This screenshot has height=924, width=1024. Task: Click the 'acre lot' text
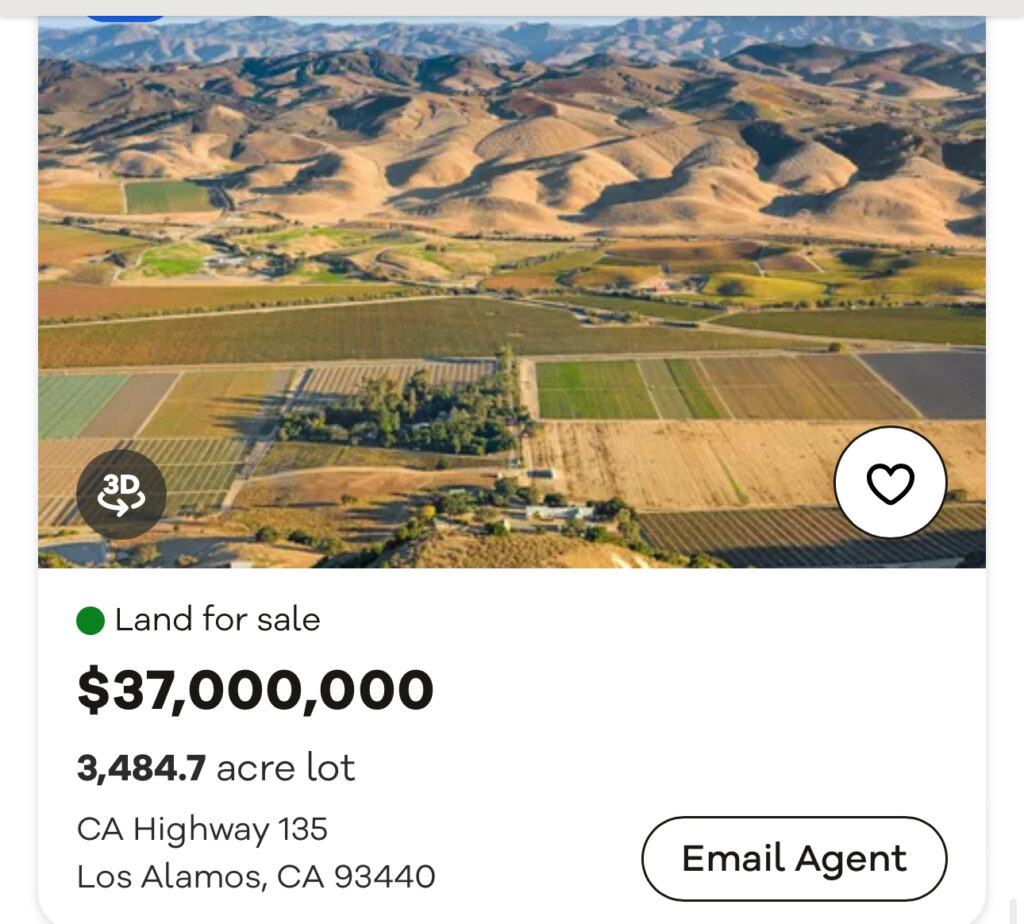pyautogui.click(x=286, y=768)
